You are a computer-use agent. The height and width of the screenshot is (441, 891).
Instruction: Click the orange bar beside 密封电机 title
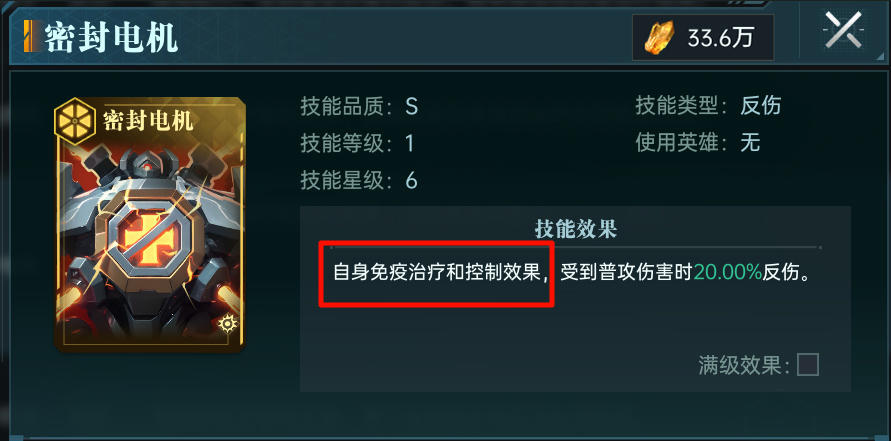(x=28, y=36)
